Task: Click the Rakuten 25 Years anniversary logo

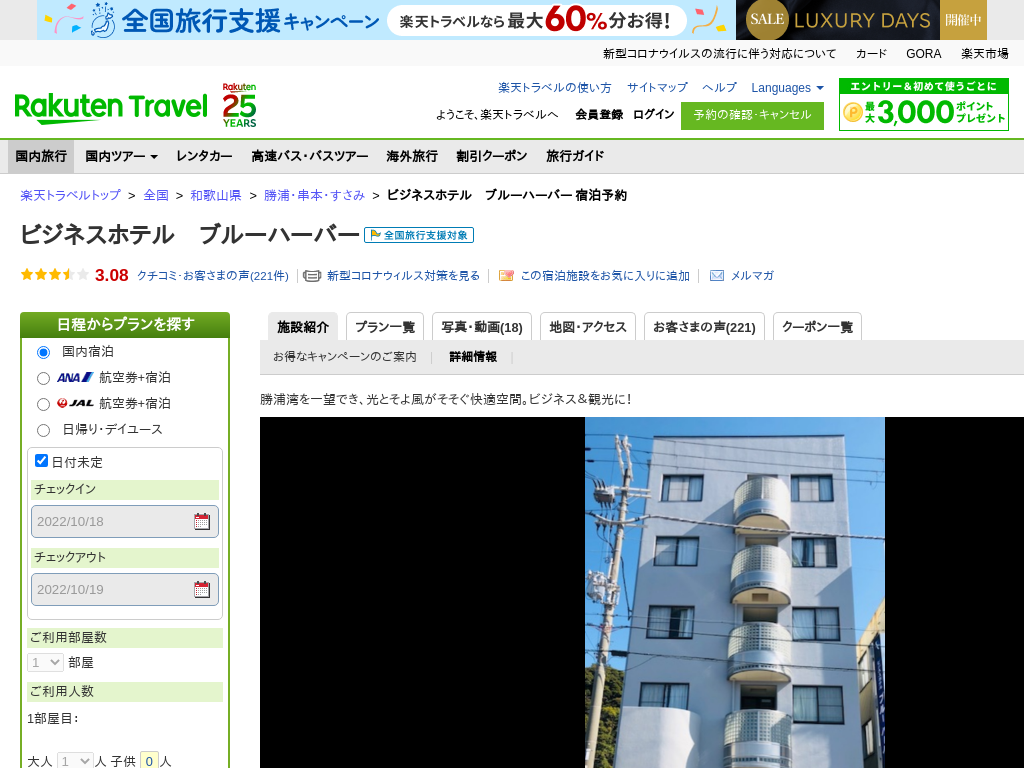Action: tap(239, 105)
